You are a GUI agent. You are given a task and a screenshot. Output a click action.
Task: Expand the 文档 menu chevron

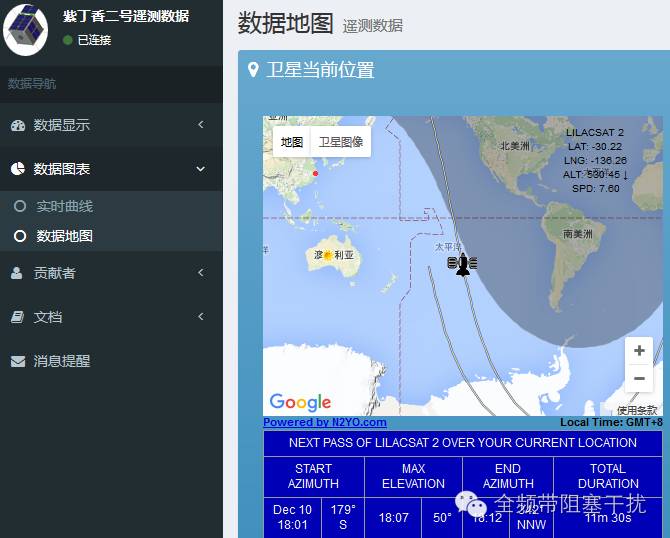click(201, 316)
